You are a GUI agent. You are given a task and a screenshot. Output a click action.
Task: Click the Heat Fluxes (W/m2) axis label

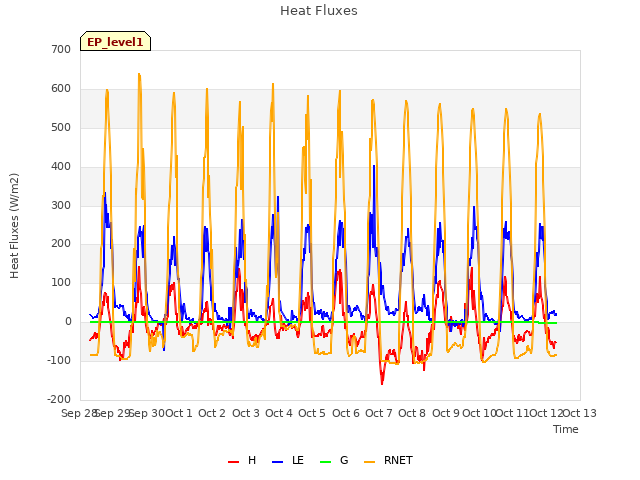pyautogui.click(x=14, y=226)
